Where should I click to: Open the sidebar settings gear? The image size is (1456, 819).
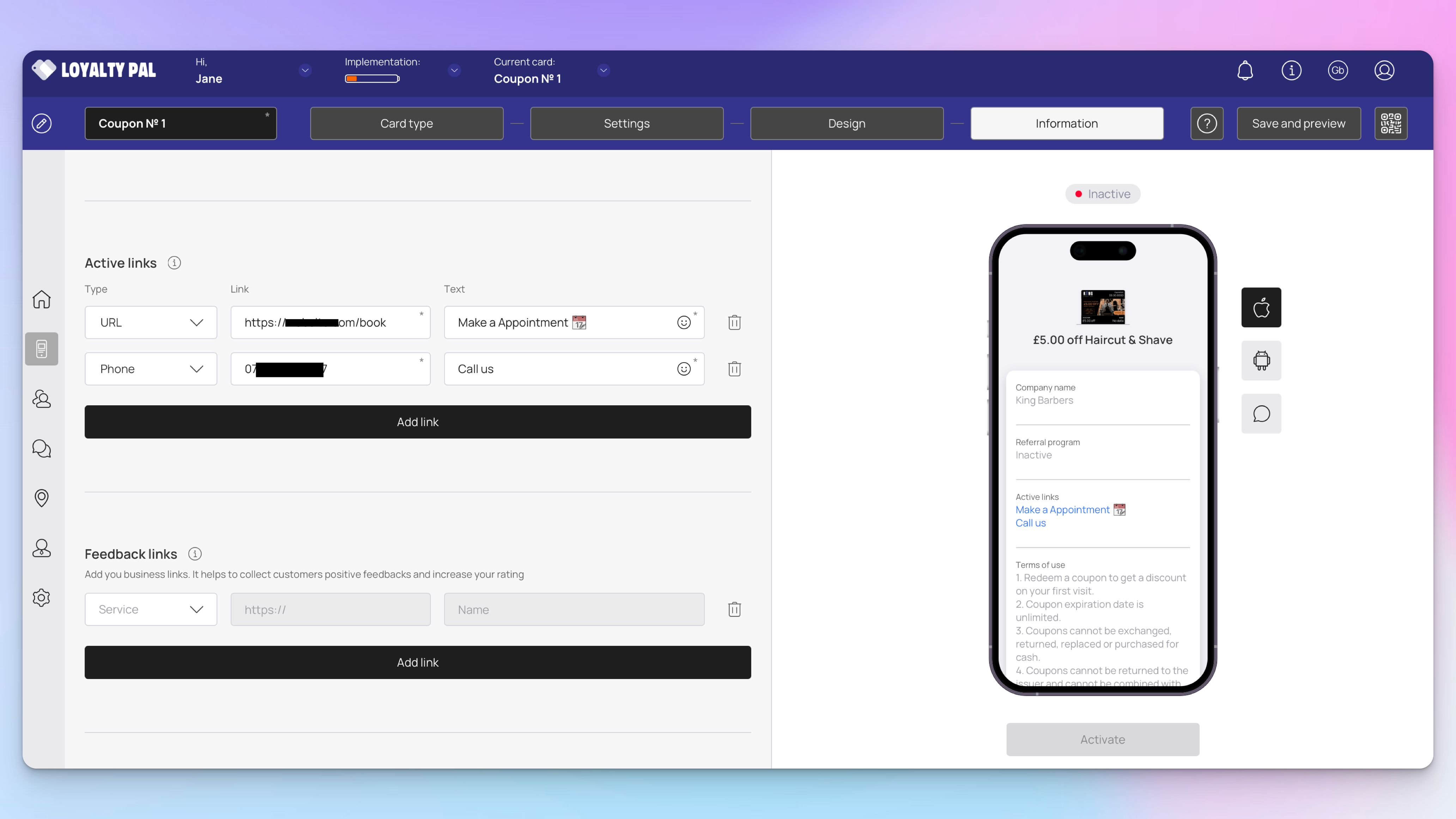41,597
